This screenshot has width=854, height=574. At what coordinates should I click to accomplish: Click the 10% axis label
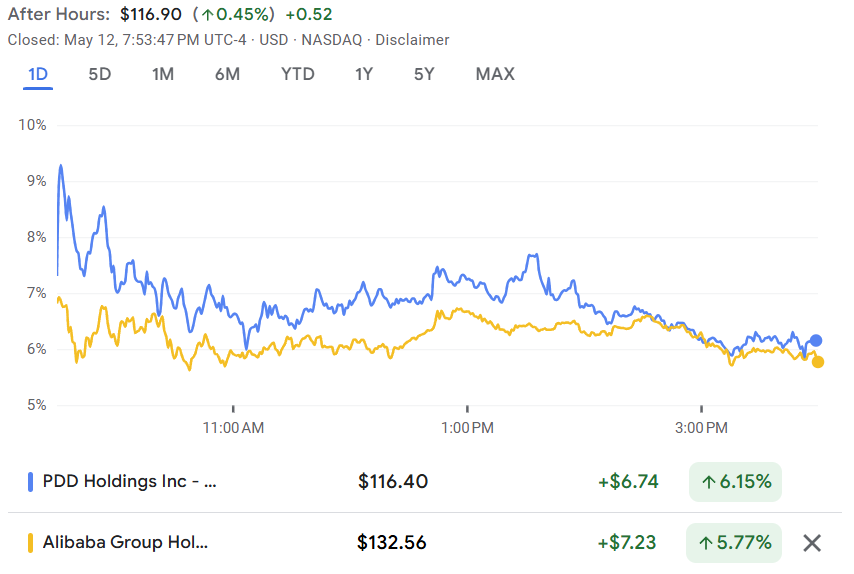tap(32, 125)
